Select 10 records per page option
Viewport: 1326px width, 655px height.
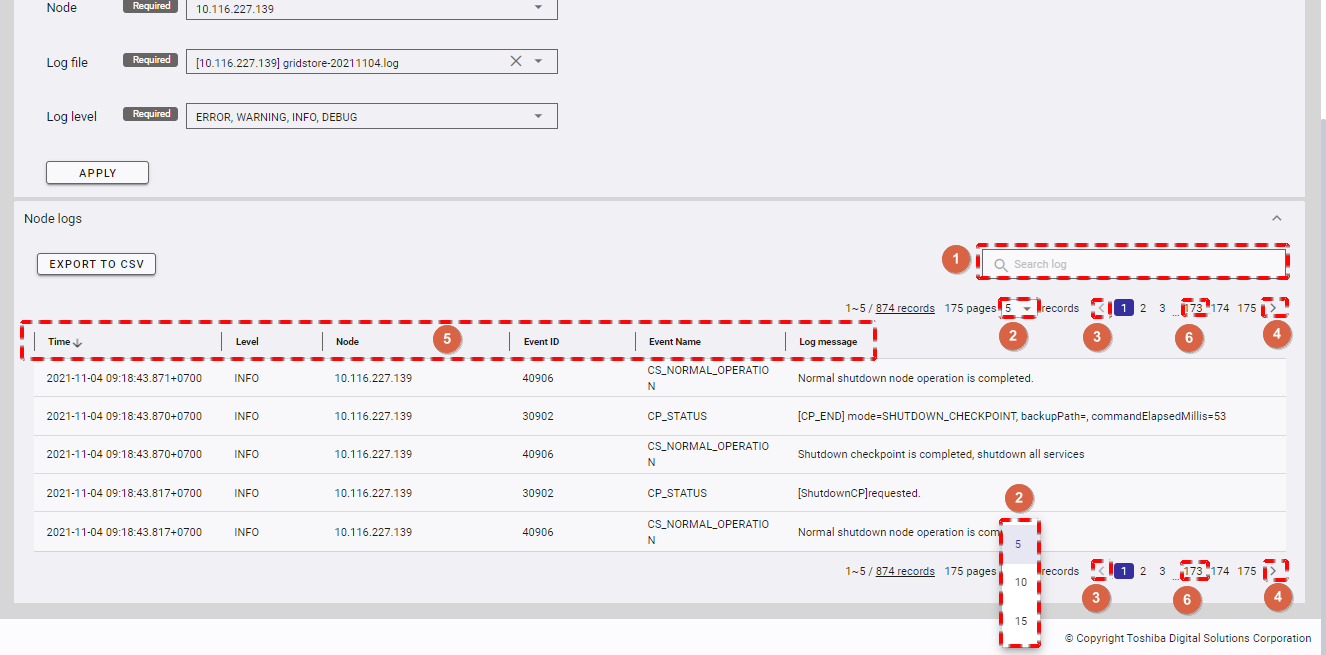tap(1020, 582)
